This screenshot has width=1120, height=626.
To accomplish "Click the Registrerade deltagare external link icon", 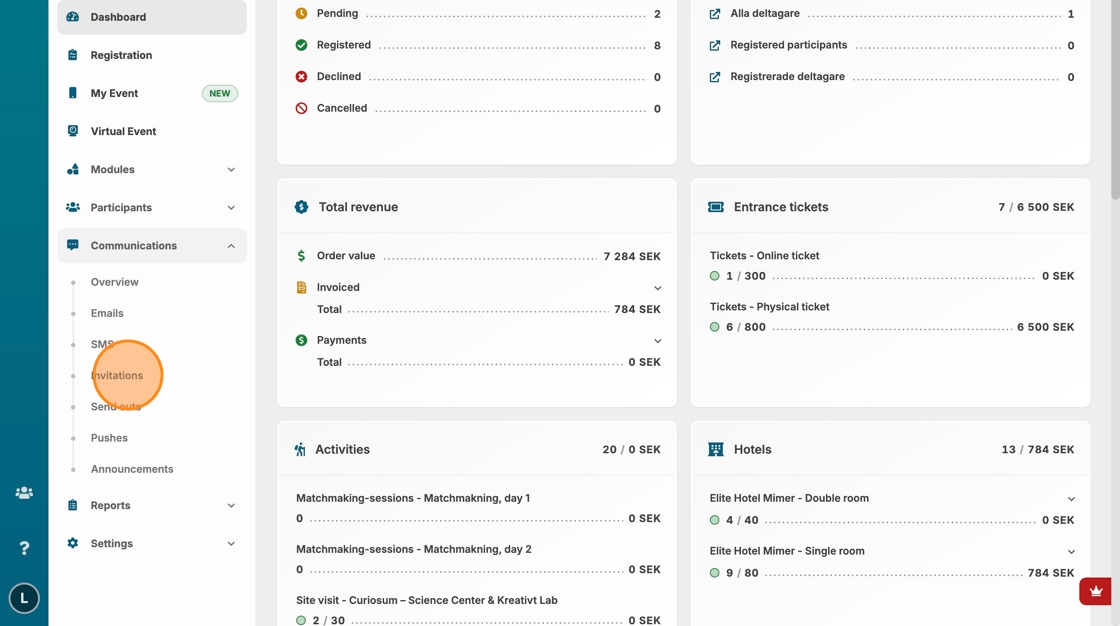I will [x=715, y=77].
